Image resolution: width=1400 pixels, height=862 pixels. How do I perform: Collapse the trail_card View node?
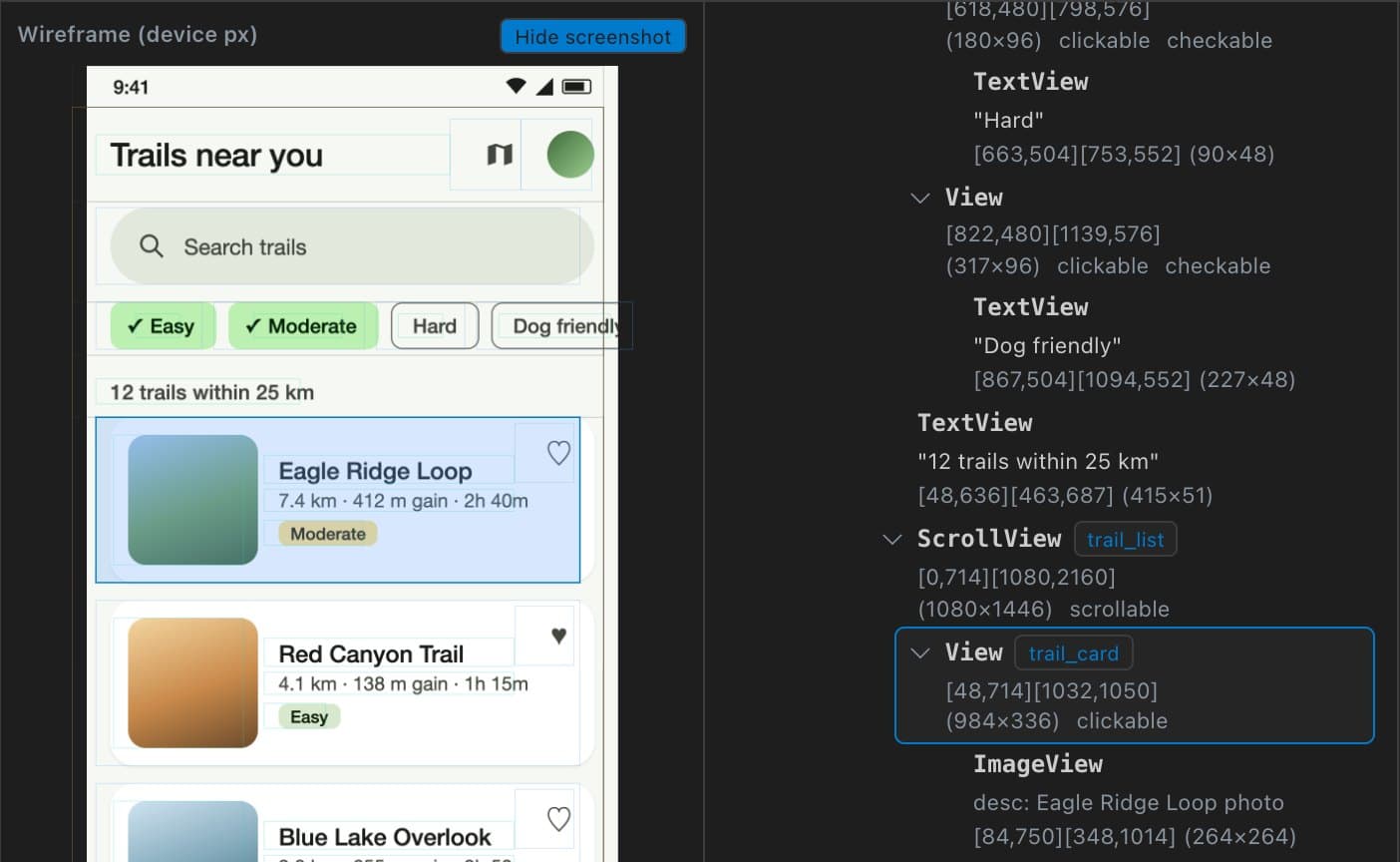click(920, 652)
